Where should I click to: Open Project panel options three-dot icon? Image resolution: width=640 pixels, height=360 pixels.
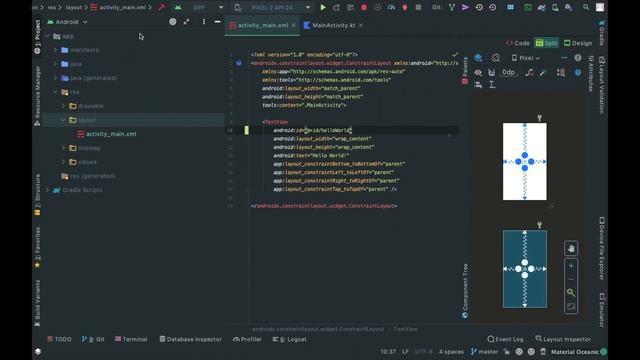[x=204, y=22]
